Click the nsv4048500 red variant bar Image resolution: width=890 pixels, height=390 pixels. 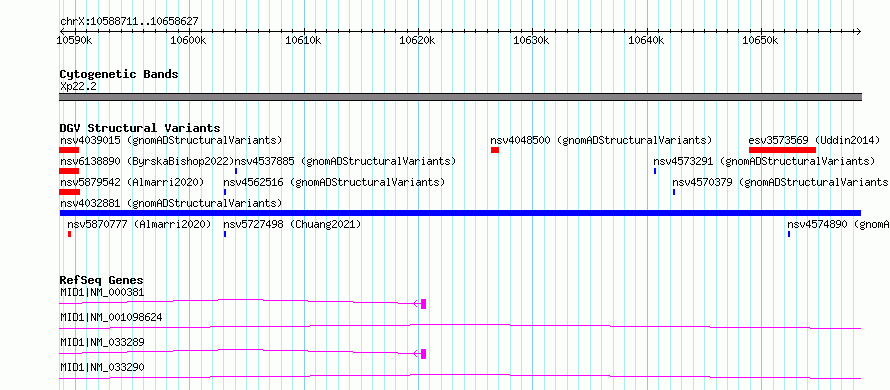pos(495,150)
